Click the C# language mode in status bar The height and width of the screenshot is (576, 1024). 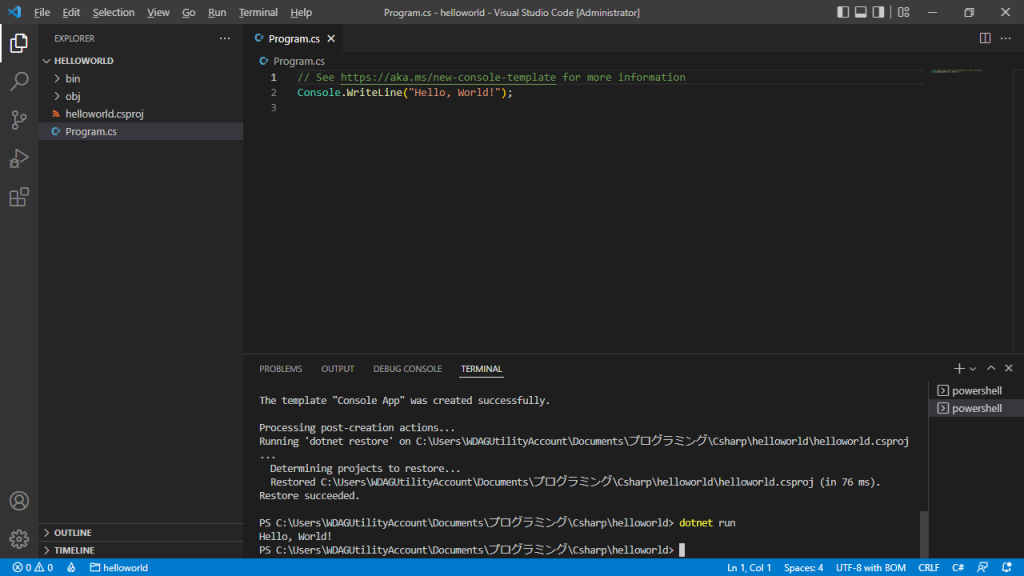click(x=956, y=567)
